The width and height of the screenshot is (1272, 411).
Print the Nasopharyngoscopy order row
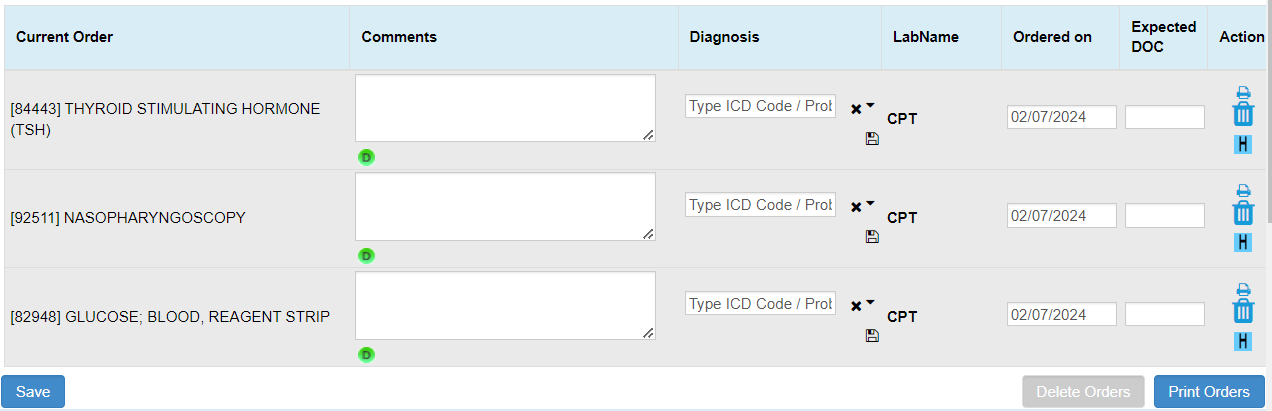point(1243,190)
